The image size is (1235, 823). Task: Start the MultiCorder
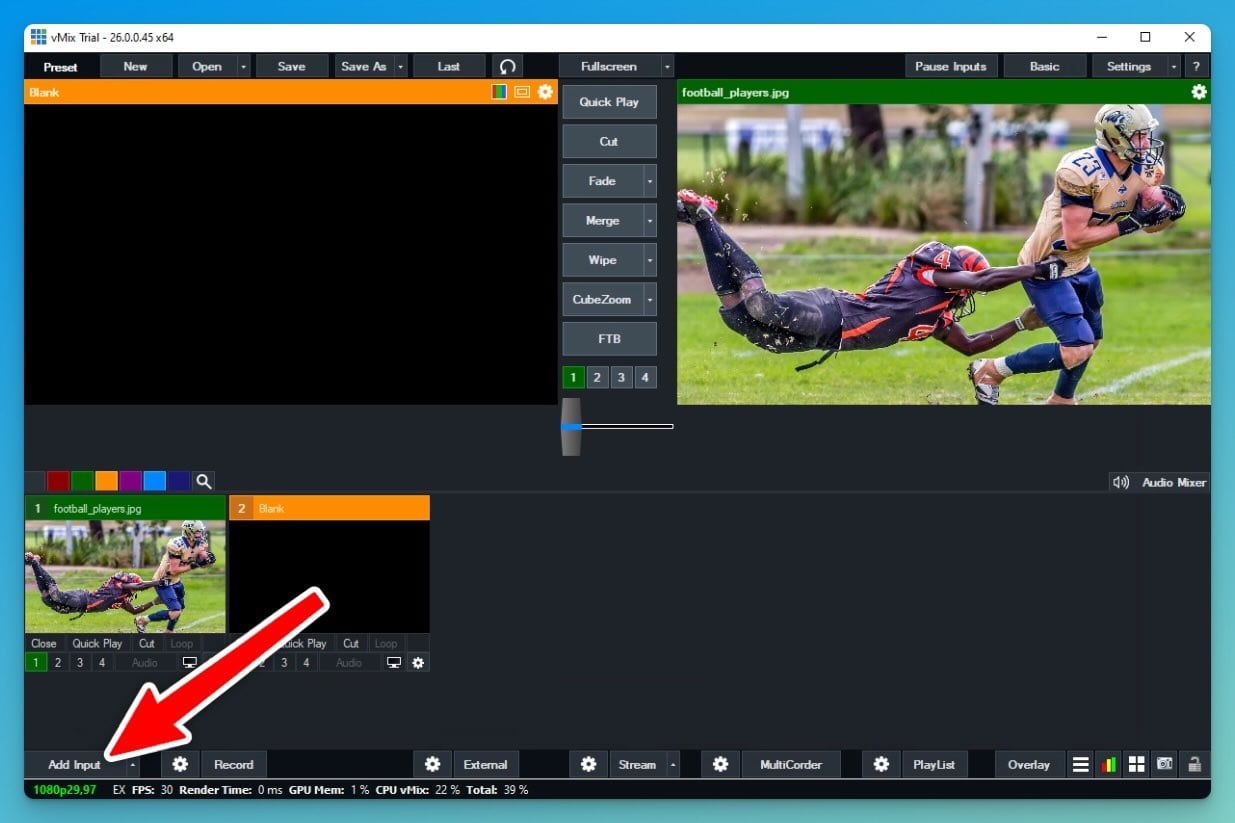coord(790,764)
